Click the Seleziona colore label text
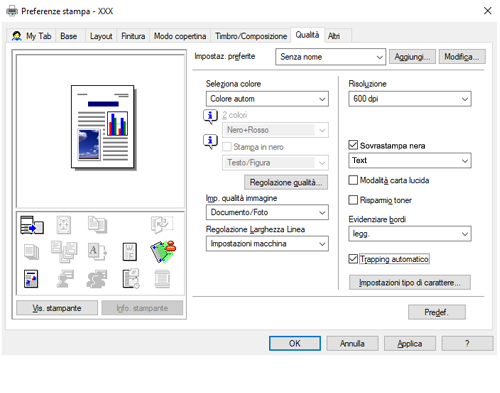Screen dimensions: 500x393 (x=233, y=84)
